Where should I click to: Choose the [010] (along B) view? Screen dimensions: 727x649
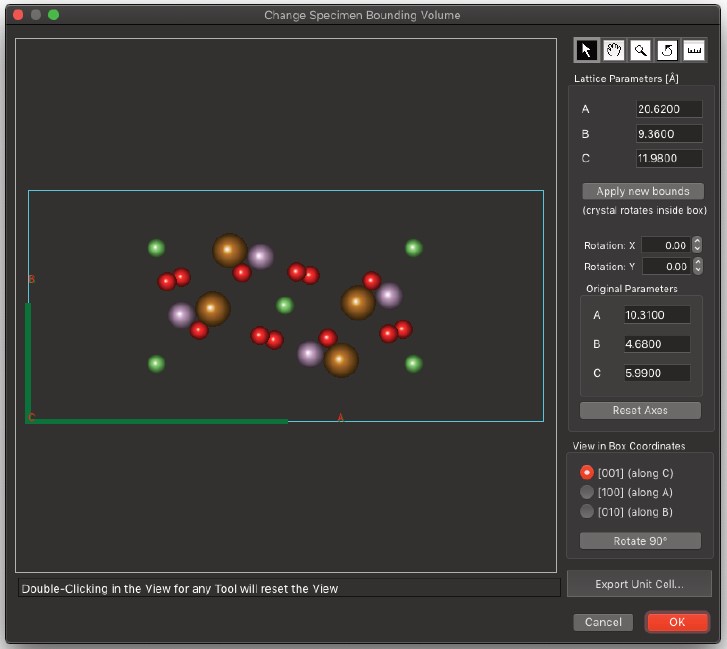587,512
